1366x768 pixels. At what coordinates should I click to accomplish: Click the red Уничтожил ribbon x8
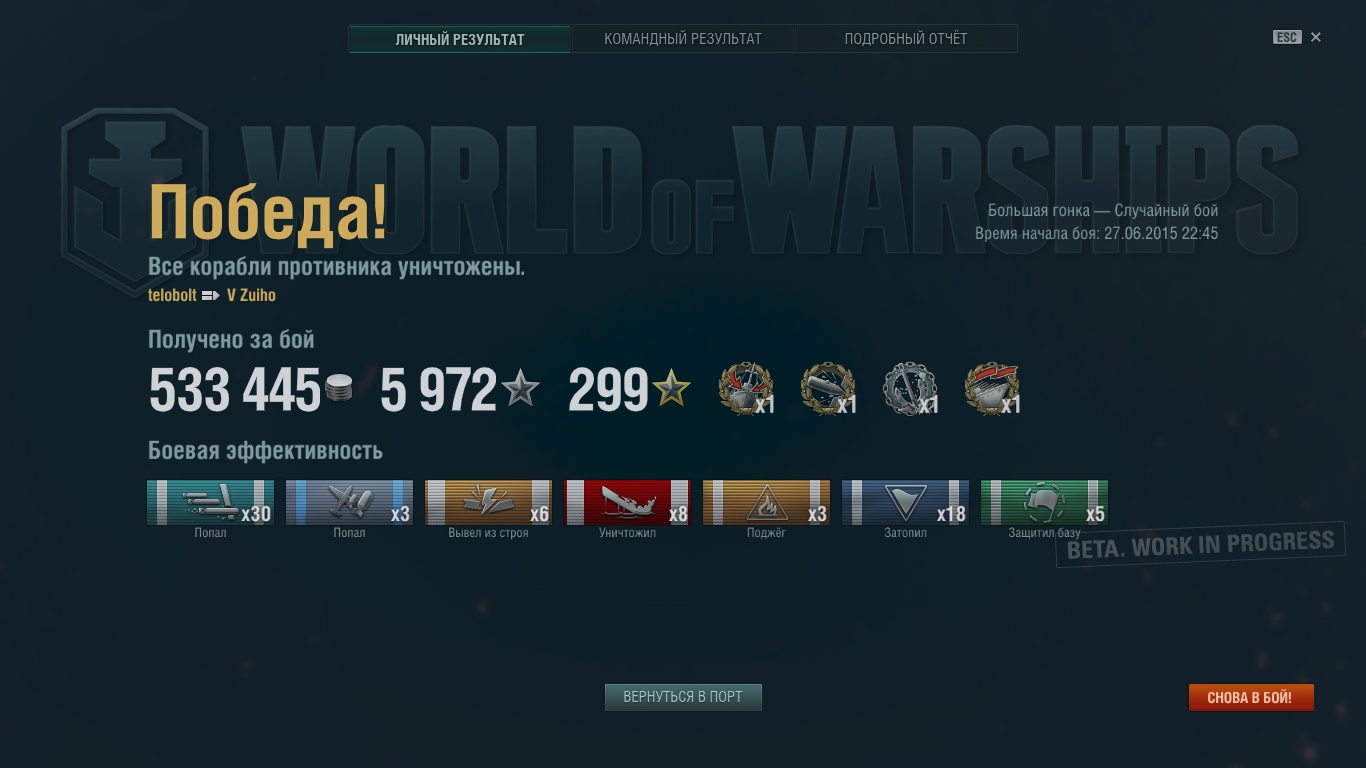[627, 502]
